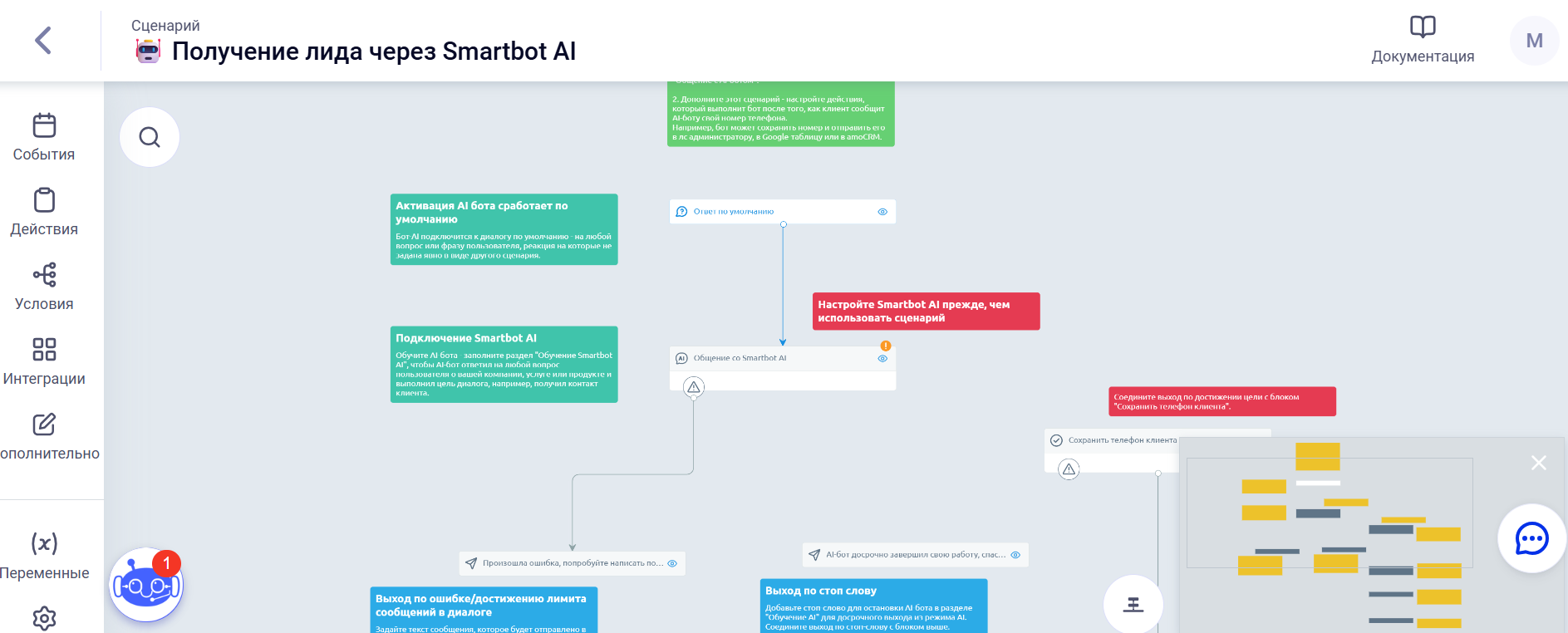
Task: Open the Условия sidebar section
Action: pyautogui.click(x=44, y=287)
